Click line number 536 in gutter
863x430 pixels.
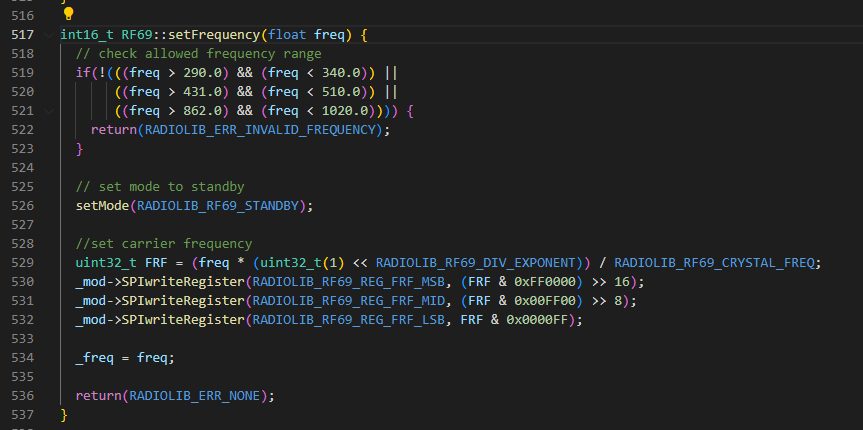[22, 395]
